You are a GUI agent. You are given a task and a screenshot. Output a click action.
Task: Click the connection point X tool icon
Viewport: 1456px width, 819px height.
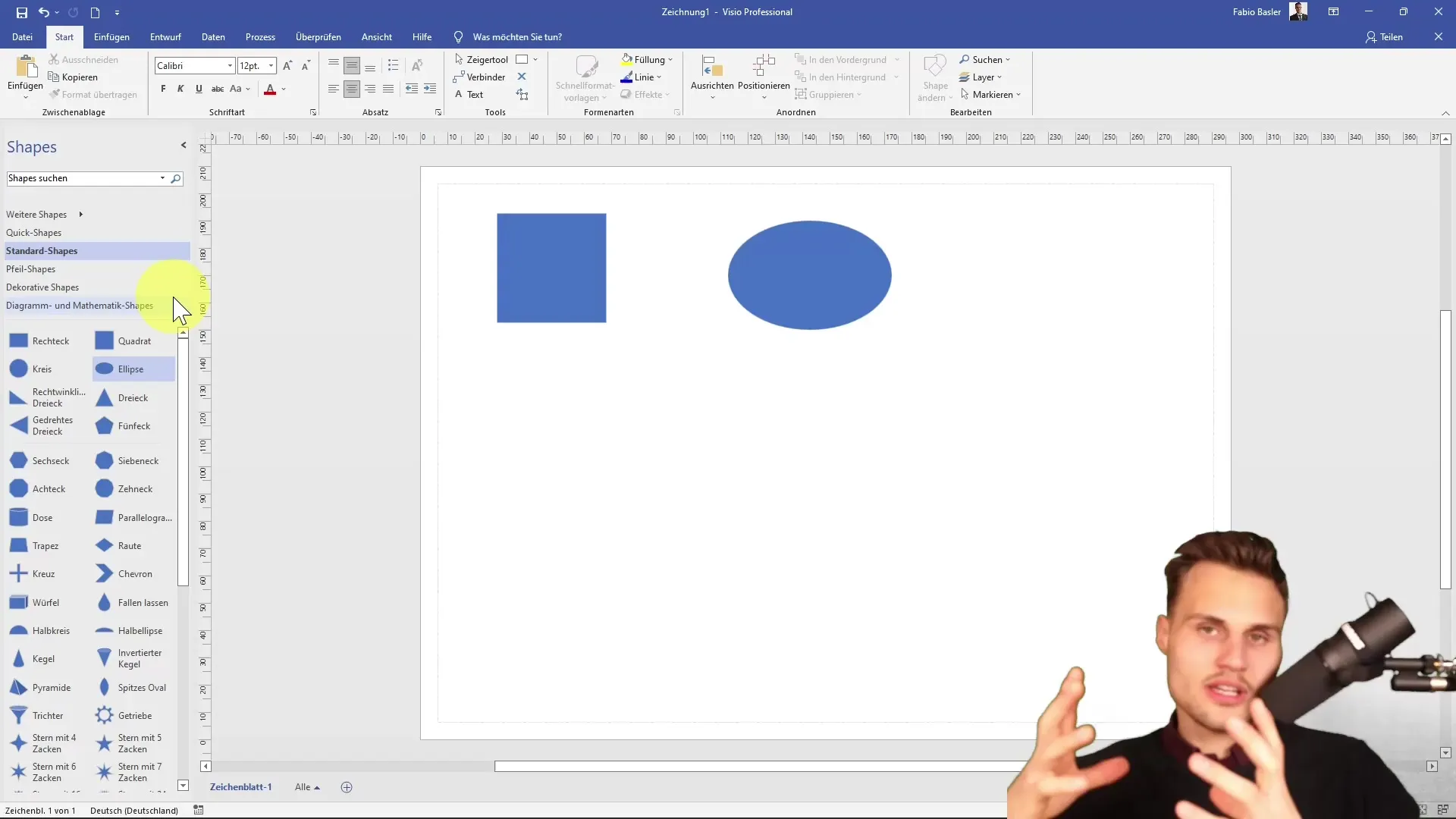pos(522,77)
